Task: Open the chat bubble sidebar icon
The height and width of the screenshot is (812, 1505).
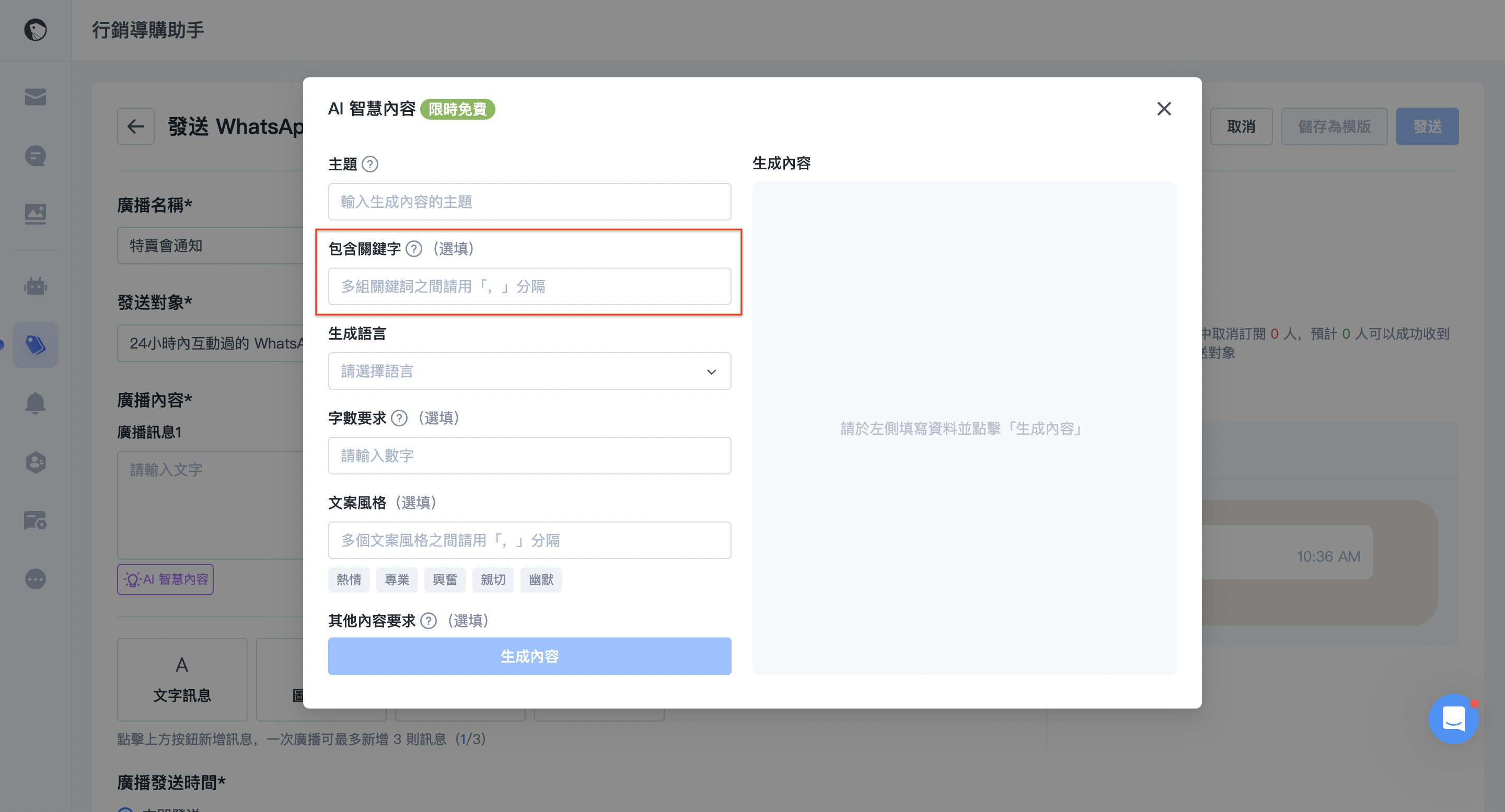Action: 36,155
